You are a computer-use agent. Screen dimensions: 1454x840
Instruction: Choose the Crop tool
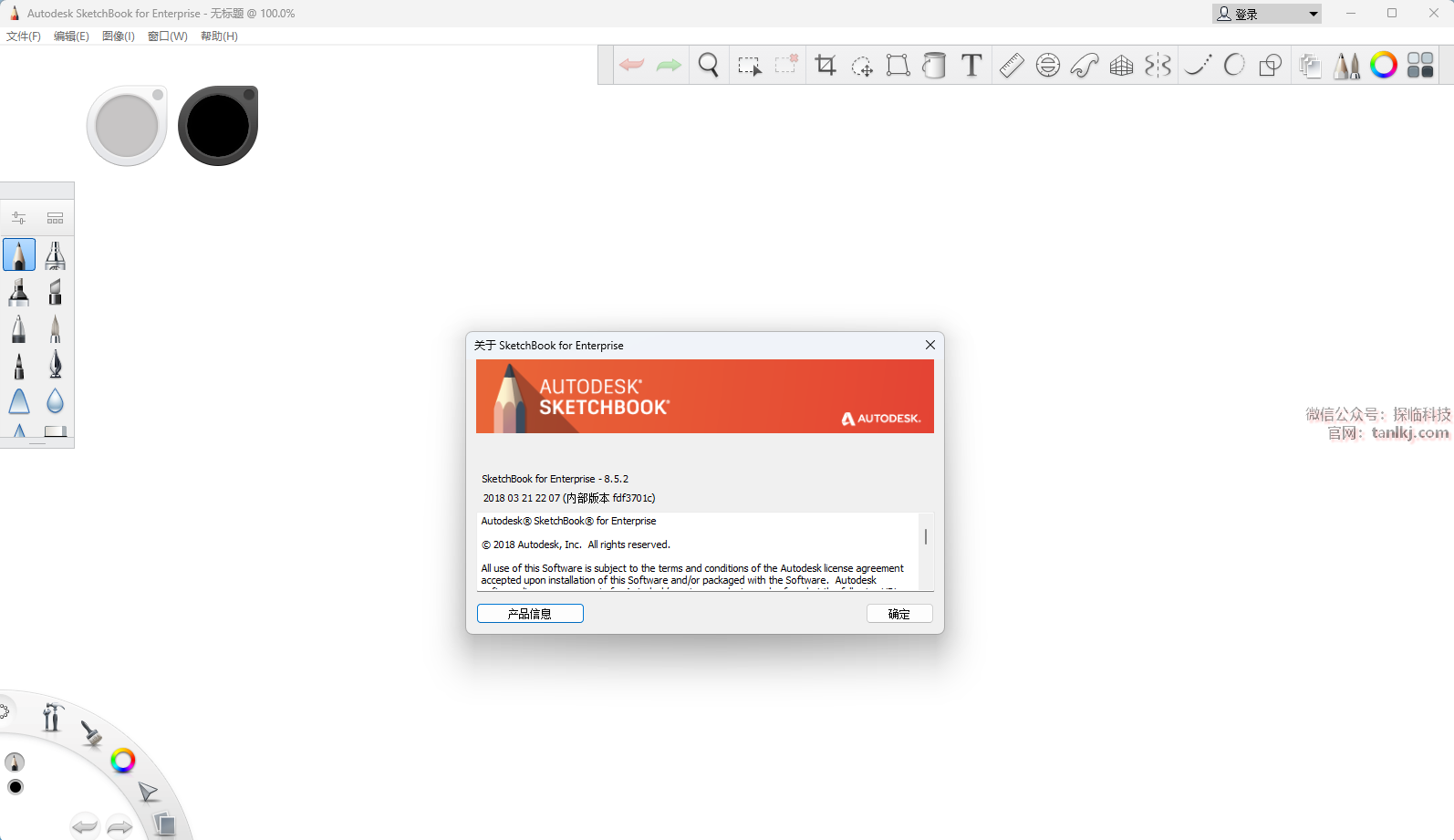[826, 65]
